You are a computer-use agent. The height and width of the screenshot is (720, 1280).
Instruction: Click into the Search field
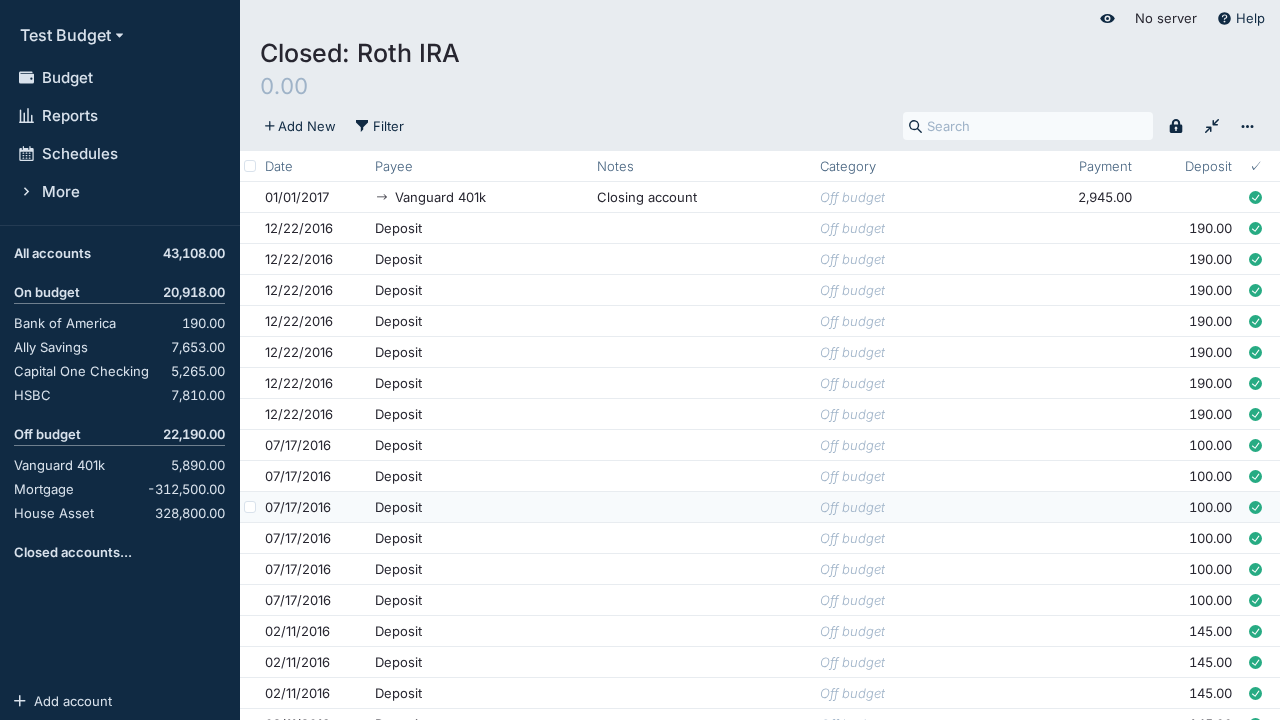coord(1035,126)
